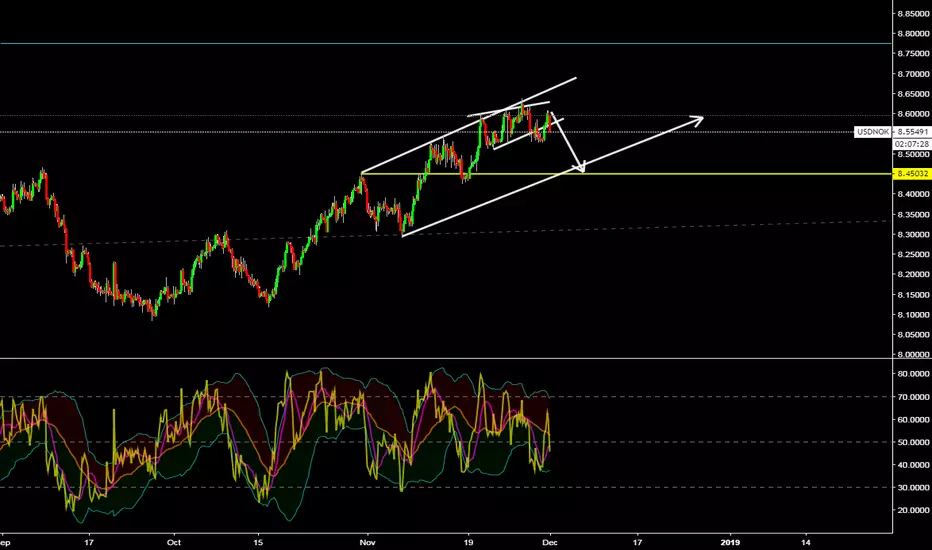Click the 17 date label before Oct
Viewport: 932px width, 550px height.
89,542
